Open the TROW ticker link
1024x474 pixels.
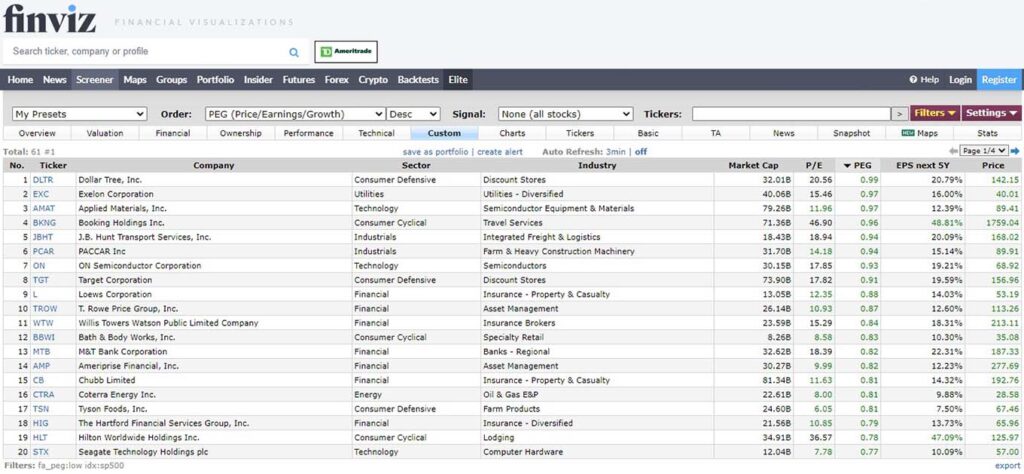[x=45, y=308]
